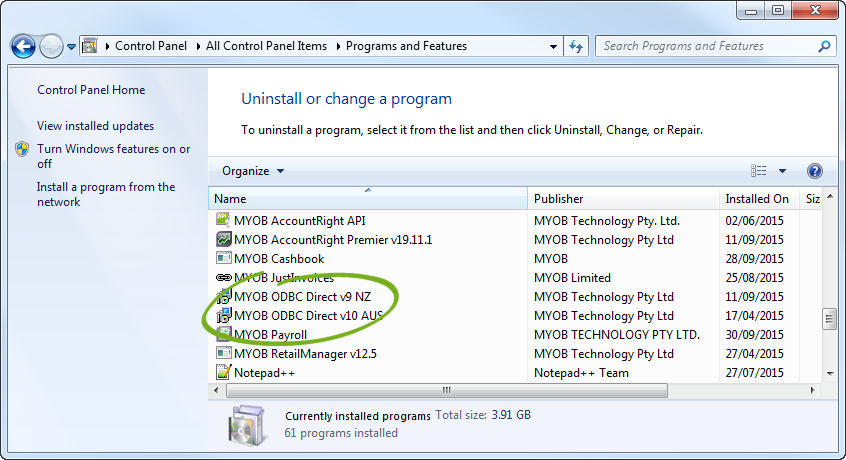Viewport: 846px width, 460px height.
Task: Select MYOB ODBC Direct v10 AUS
Action: 308,315
